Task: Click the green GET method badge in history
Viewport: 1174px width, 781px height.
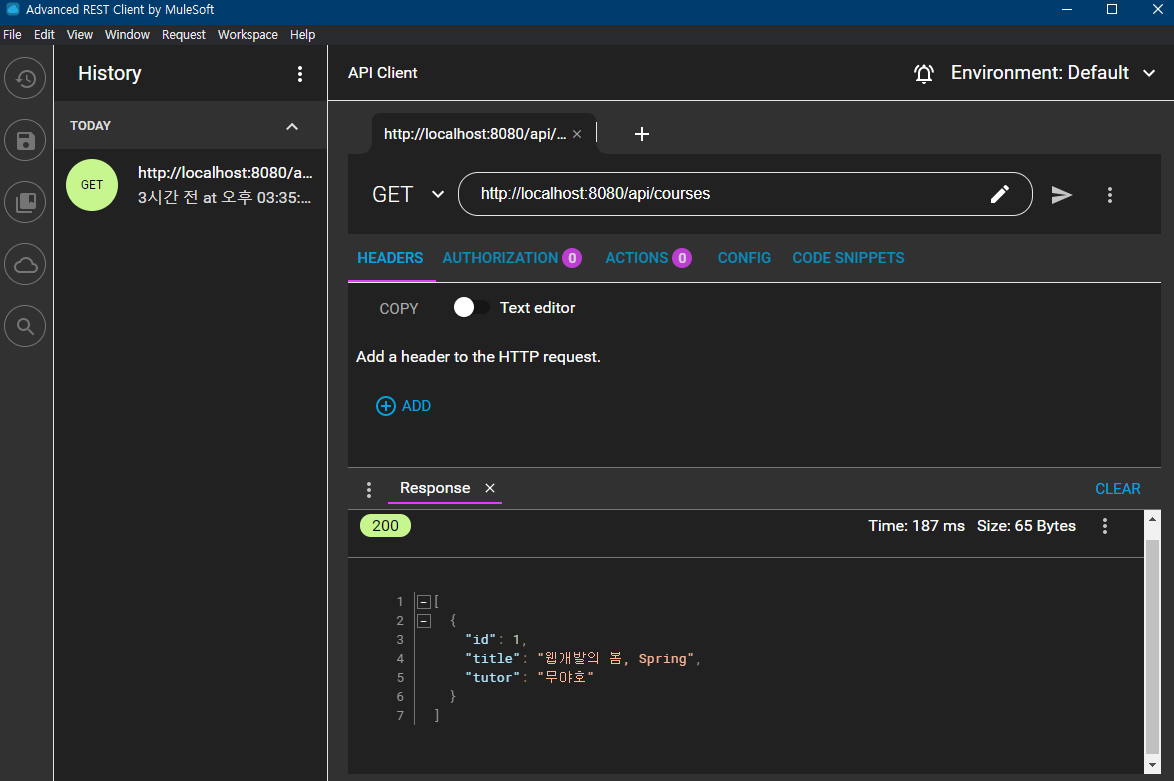Action: [92, 185]
